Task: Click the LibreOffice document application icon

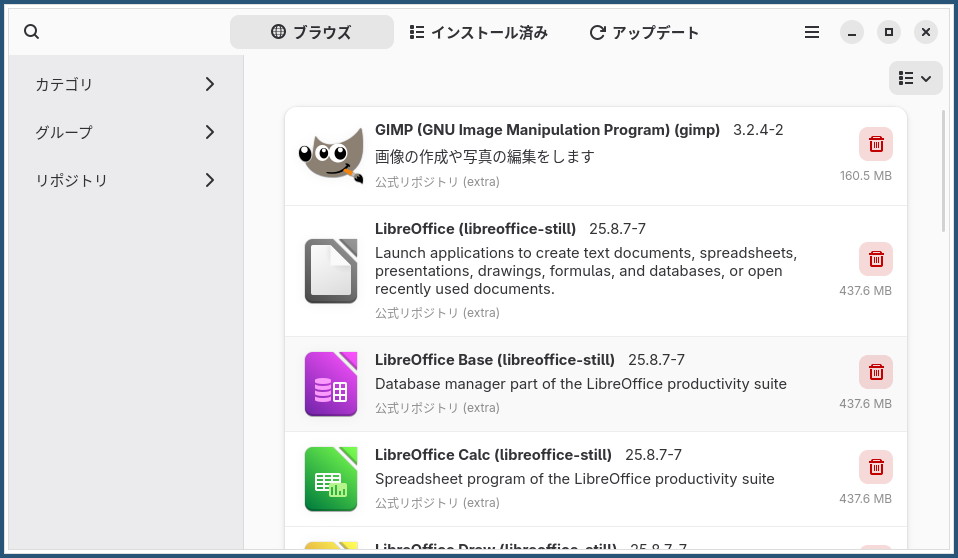Action: pyautogui.click(x=331, y=271)
